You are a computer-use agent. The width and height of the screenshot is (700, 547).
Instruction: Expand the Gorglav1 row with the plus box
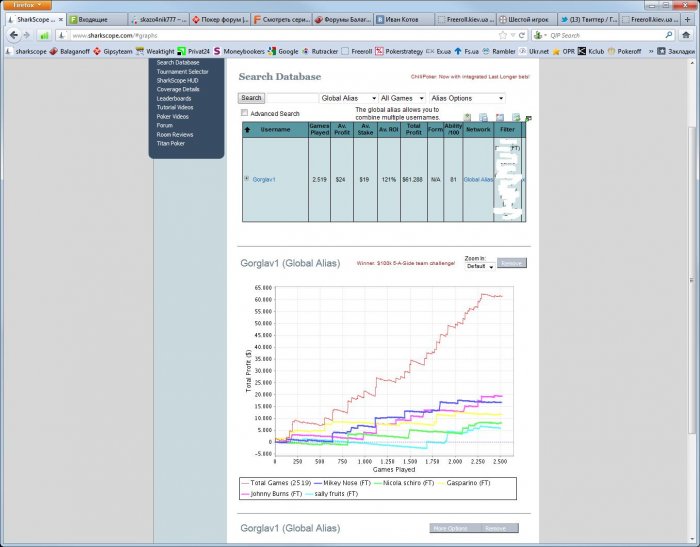pos(246,179)
